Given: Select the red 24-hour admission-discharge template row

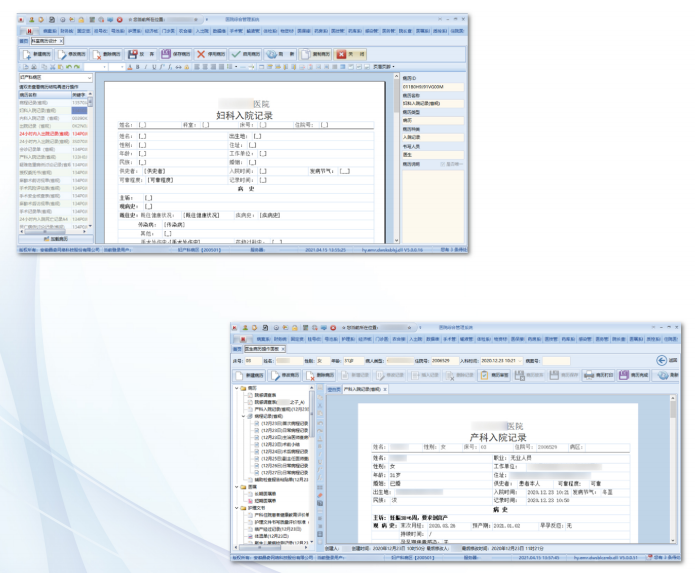Looking at the screenshot, I should coord(53,133).
